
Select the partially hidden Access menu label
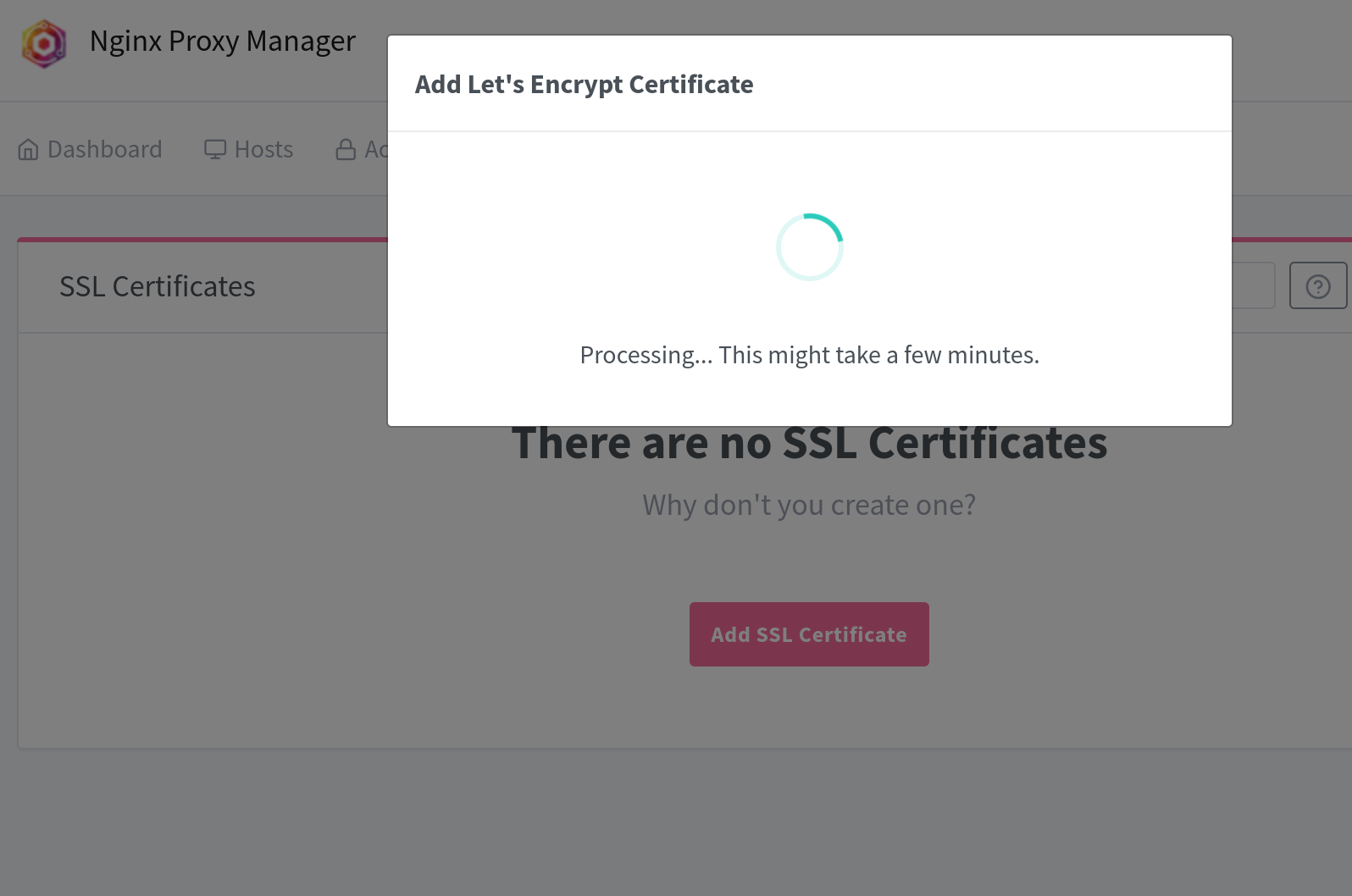[x=375, y=150]
